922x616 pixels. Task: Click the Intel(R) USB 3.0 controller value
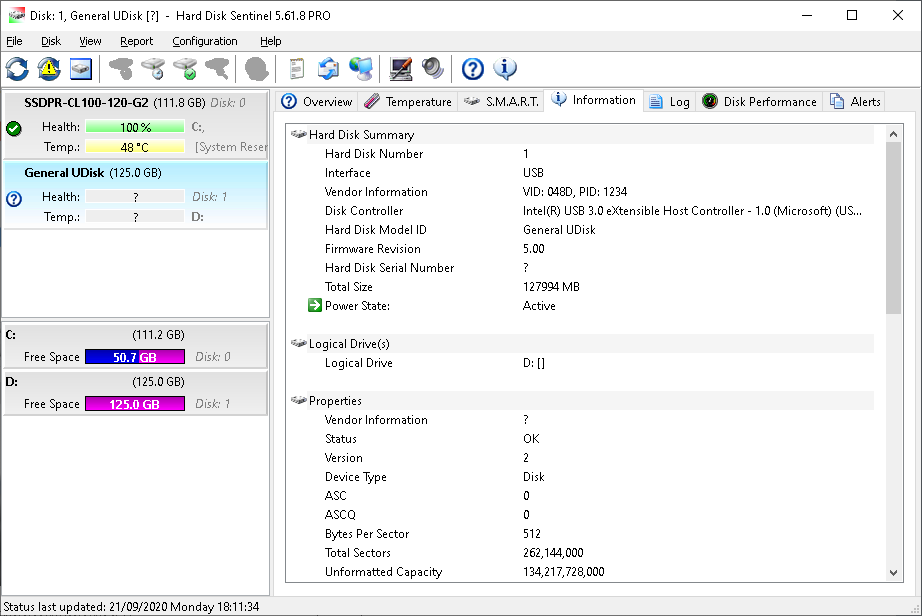click(692, 210)
